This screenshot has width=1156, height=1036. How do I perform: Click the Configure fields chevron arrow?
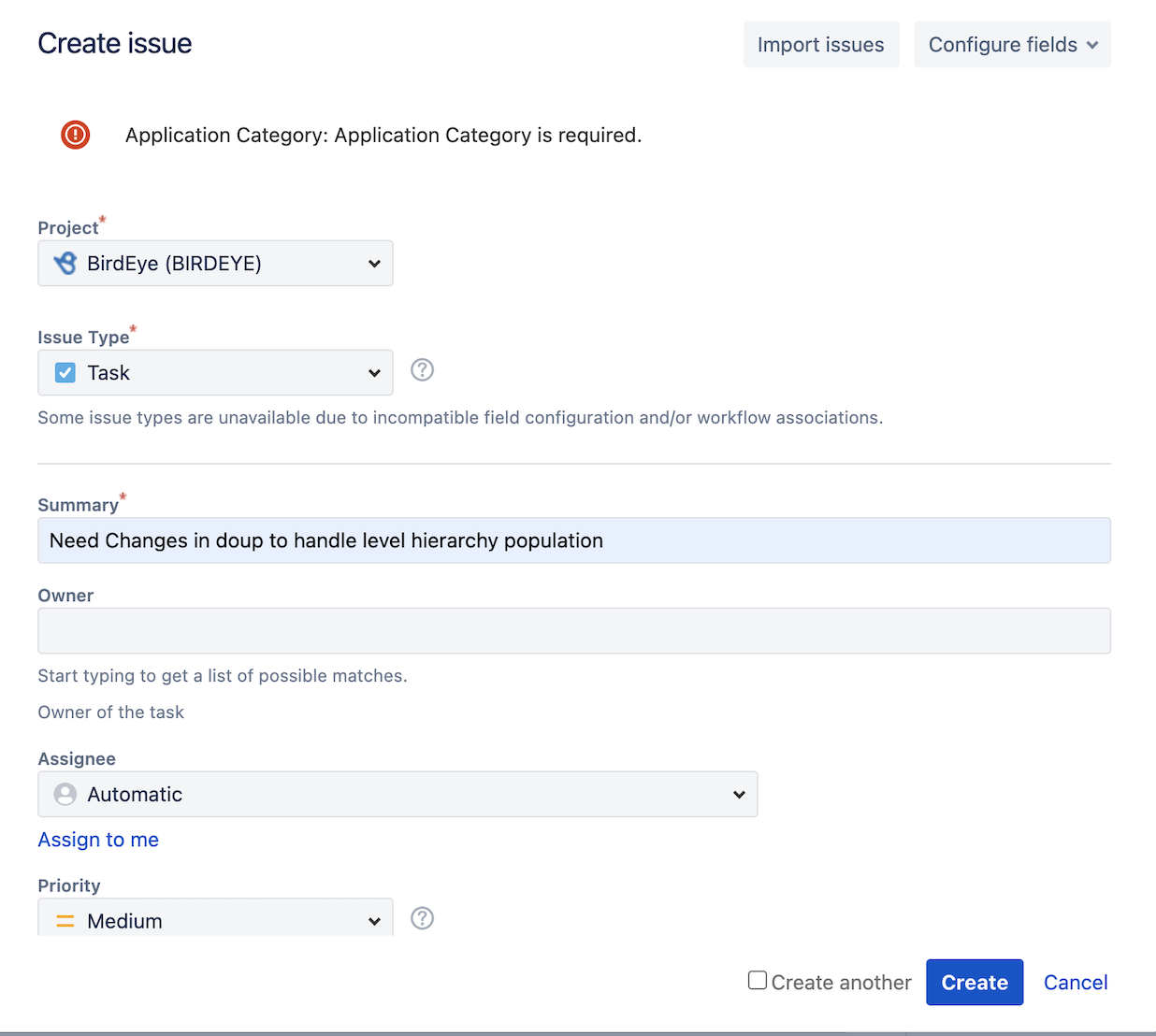point(1089,44)
